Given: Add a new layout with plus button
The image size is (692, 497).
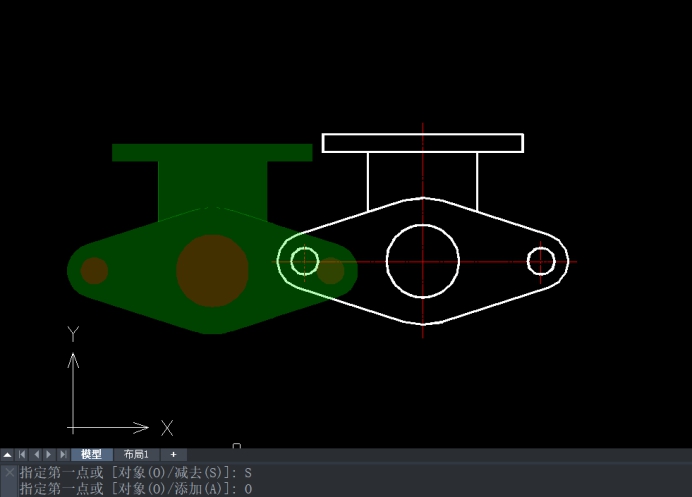Looking at the screenshot, I should (172, 455).
